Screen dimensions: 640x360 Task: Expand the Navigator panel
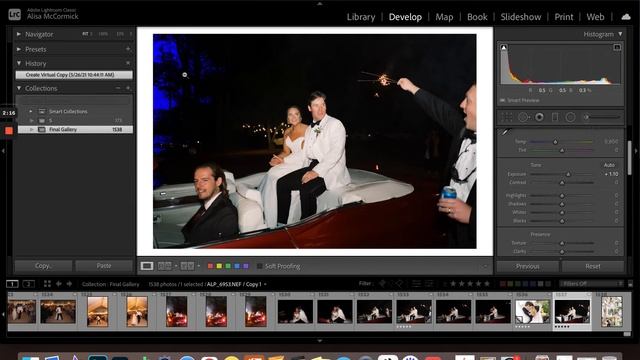point(18,34)
